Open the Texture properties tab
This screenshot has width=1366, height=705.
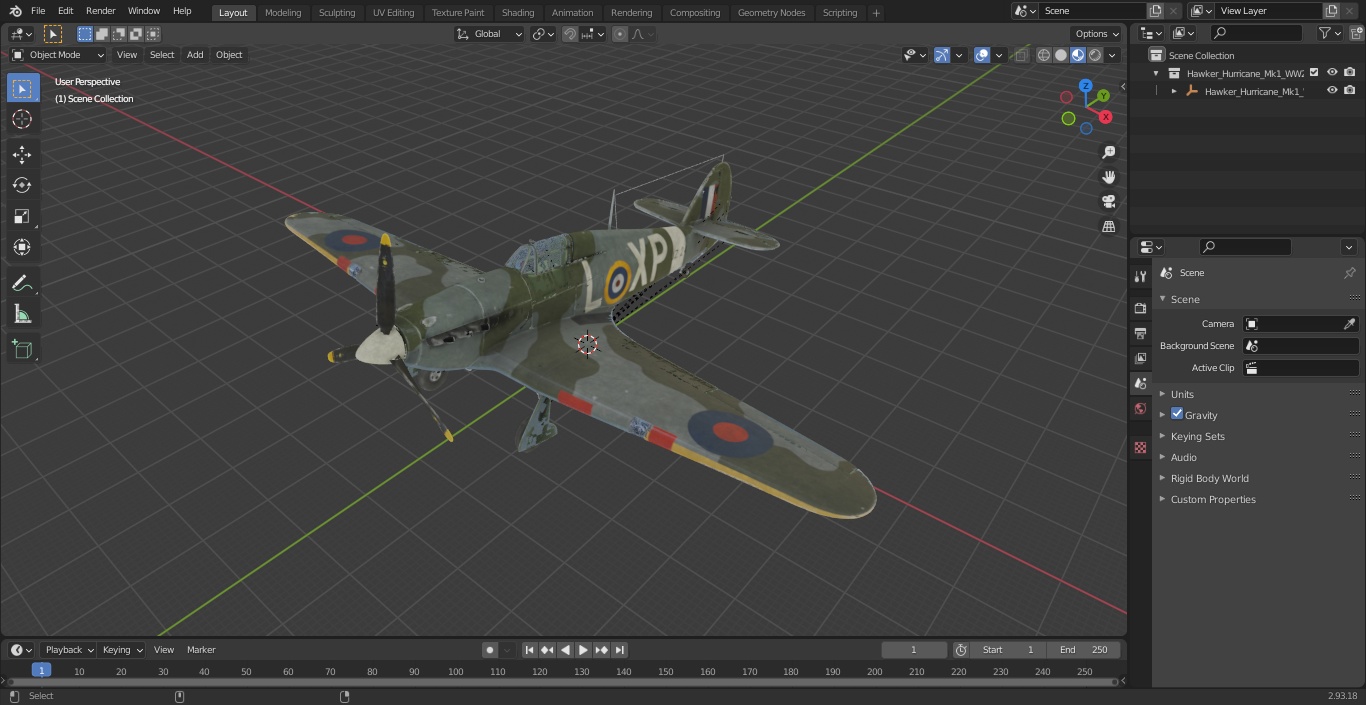pos(1140,447)
